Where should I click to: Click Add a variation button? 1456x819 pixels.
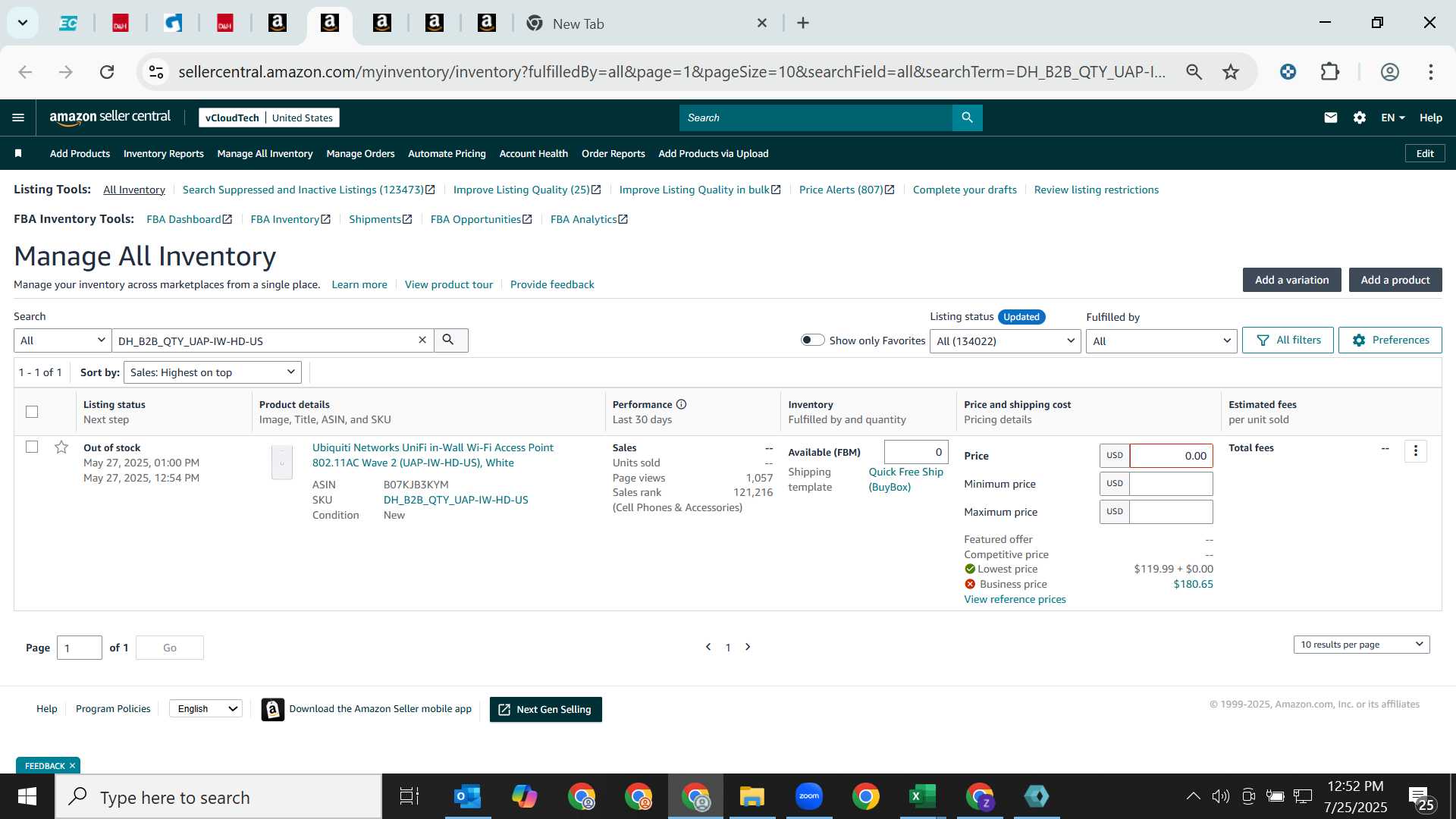pos(1291,280)
